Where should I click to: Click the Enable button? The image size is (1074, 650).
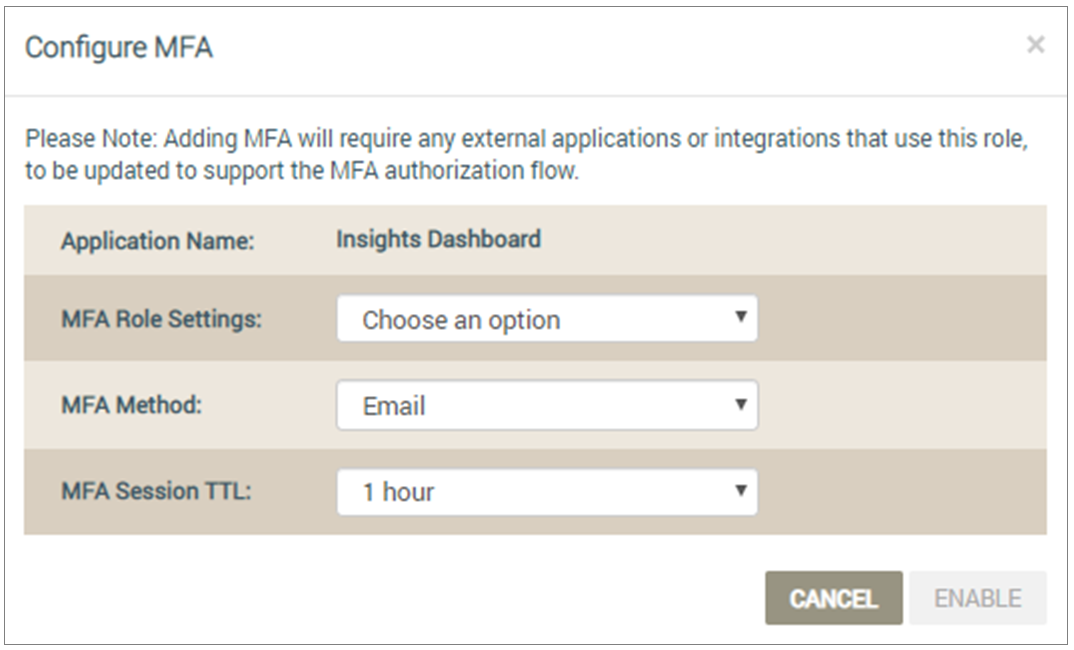pos(978,598)
